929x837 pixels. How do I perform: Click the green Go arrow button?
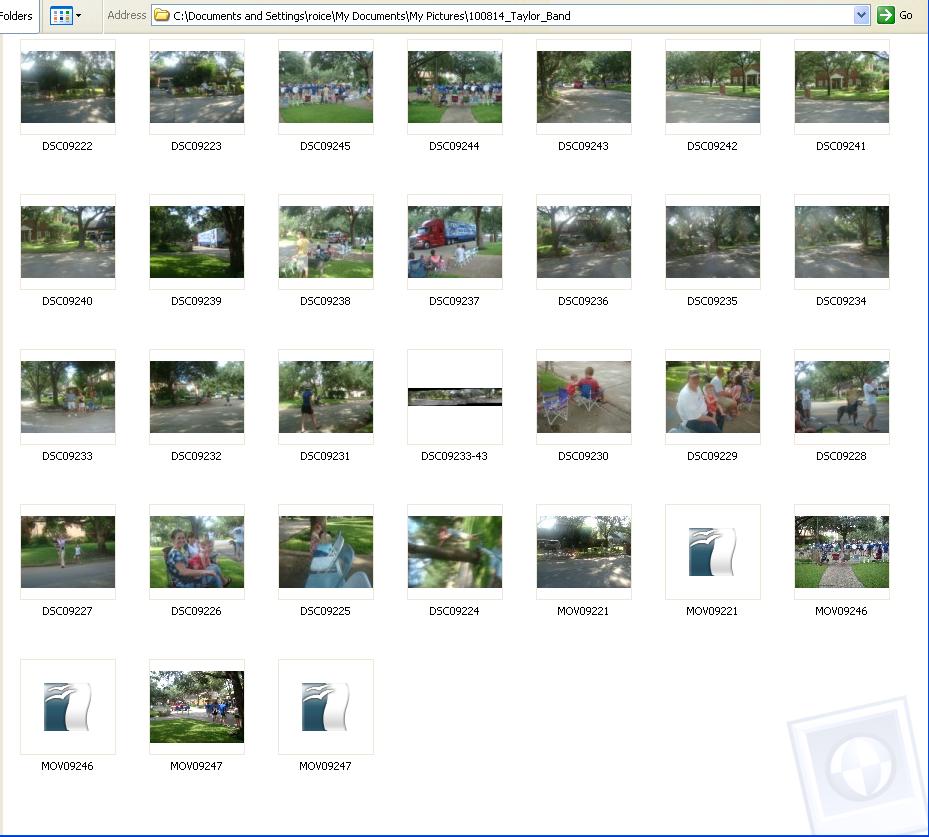[x=886, y=15]
